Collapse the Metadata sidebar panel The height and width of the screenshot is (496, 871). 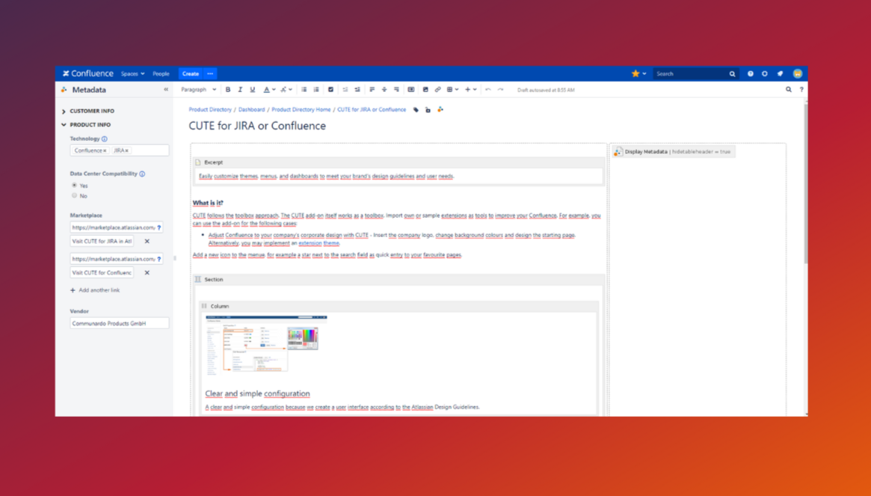166,89
